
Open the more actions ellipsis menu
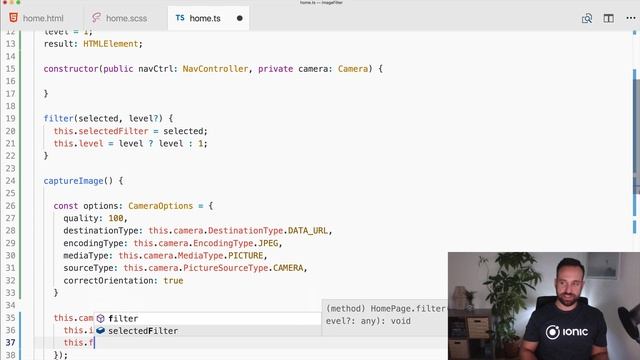pos(631,18)
